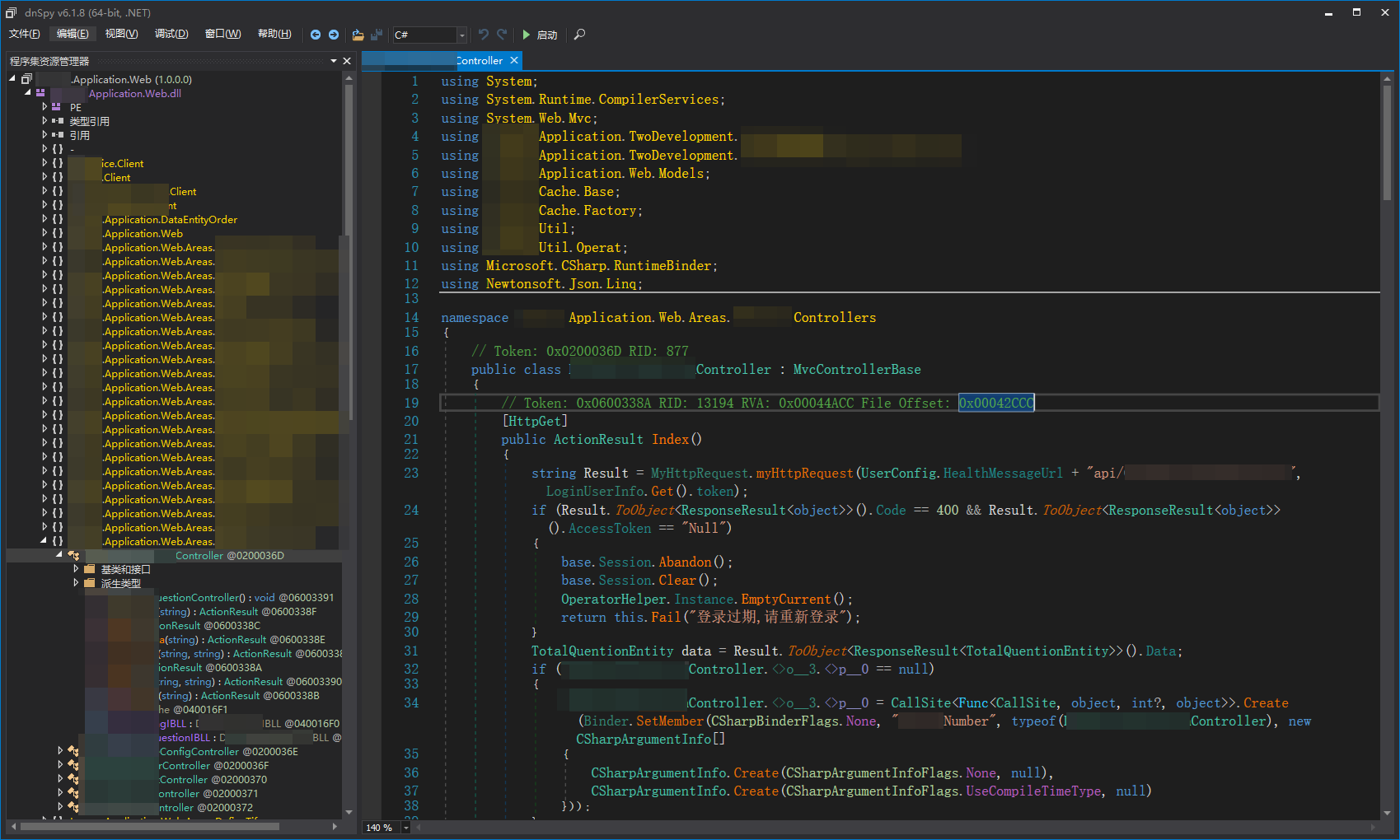Click the Index method name in code

[670, 440]
